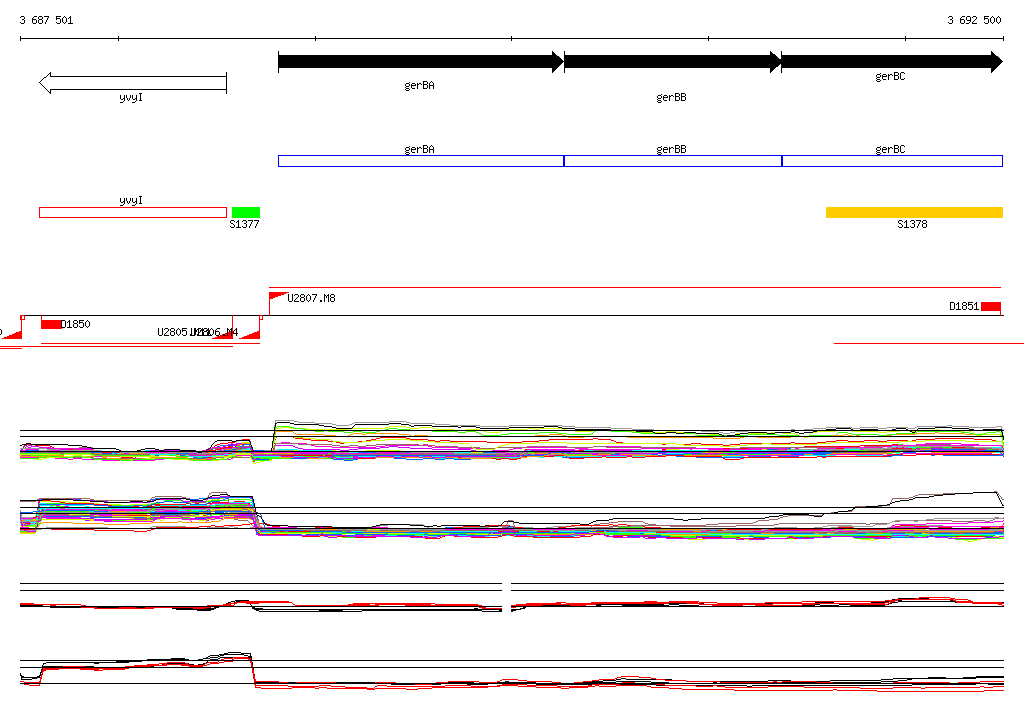Screen dimensions: 1024x714
Task: Select the white yvyI gene arrow
Action: pyautogui.click(x=133, y=83)
